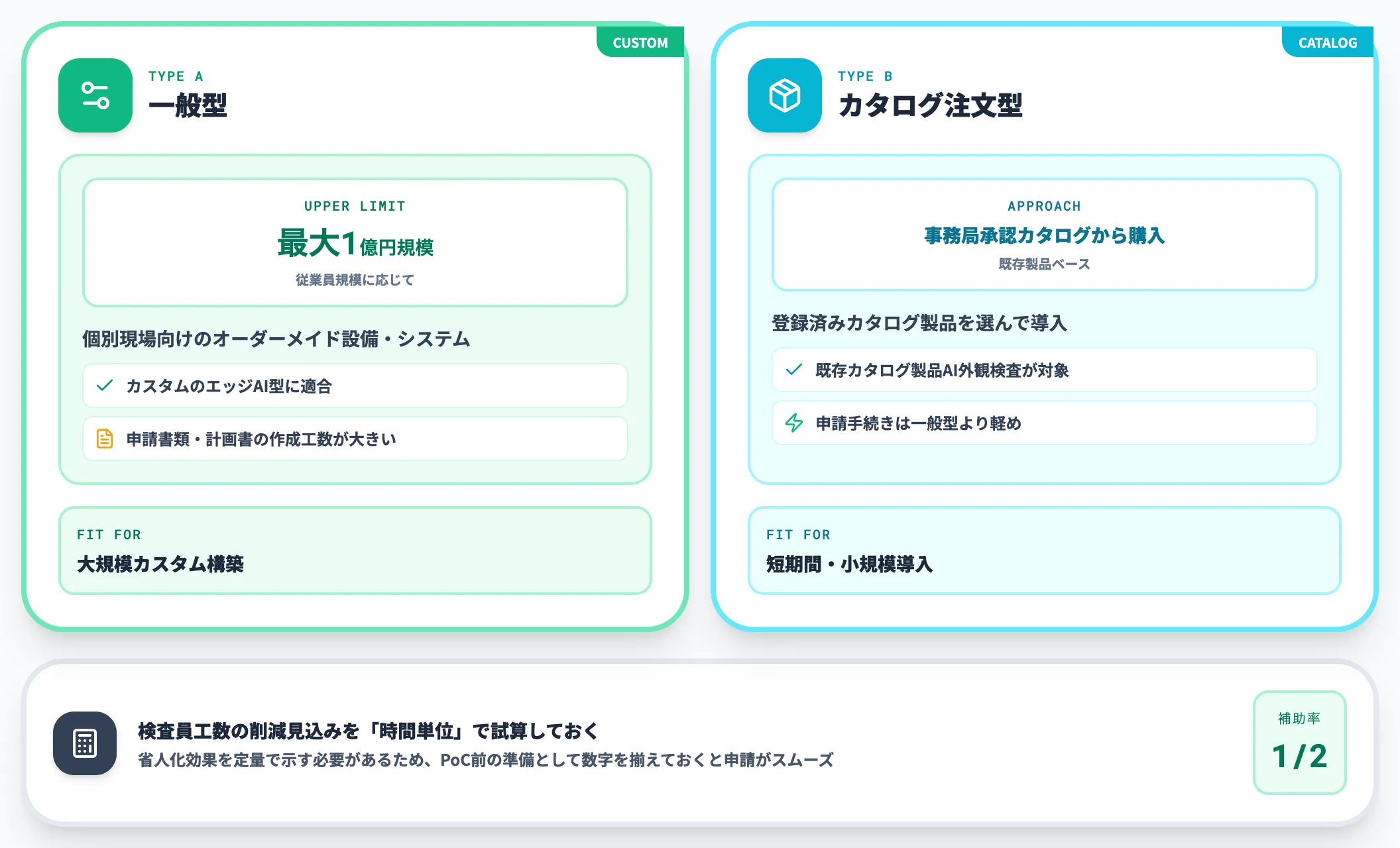Click the package icon beside カタログ注文型
The image size is (1400, 848).
[x=784, y=95]
